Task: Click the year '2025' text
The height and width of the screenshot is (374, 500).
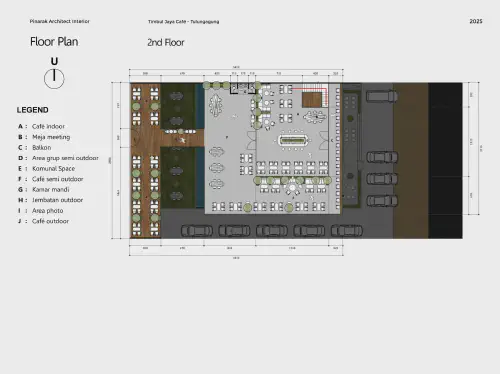Action: pyautogui.click(x=476, y=21)
